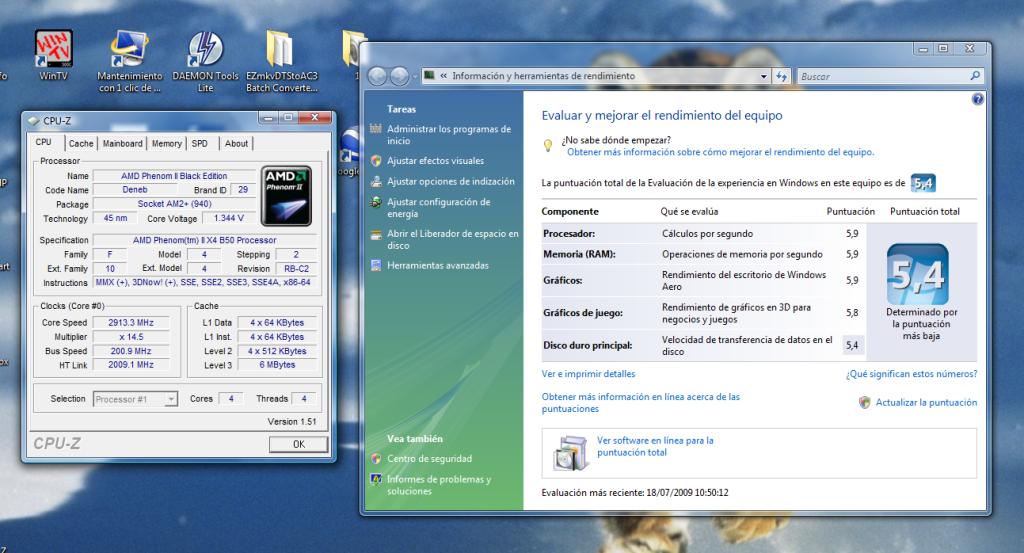Screen dimensions: 1024x553
Task: Select the SPD tab
Action: (x=199, y=144)
